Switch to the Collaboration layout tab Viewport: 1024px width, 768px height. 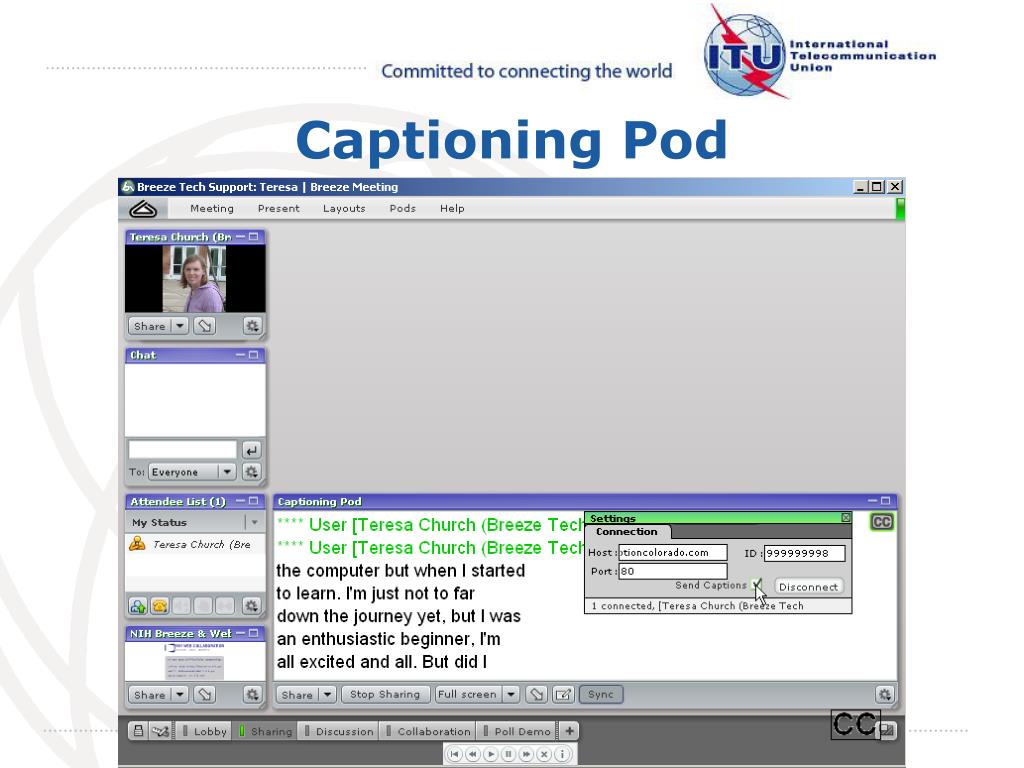tap(428, 731)
